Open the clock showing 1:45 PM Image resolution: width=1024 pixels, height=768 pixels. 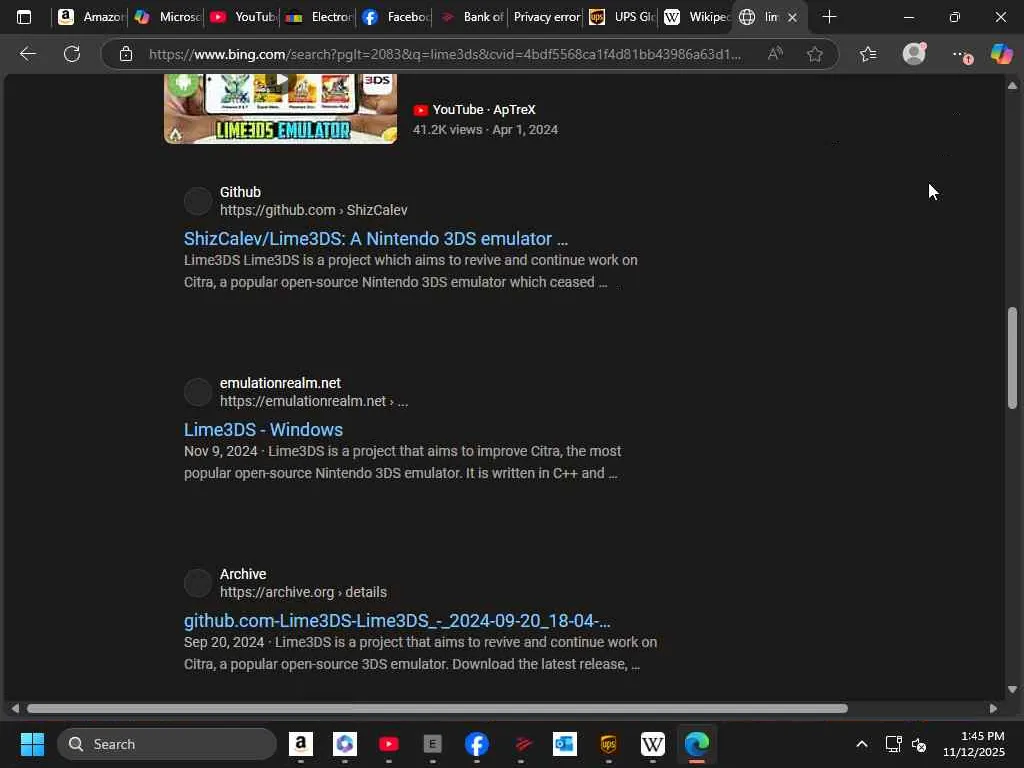(x=974, y=744)
